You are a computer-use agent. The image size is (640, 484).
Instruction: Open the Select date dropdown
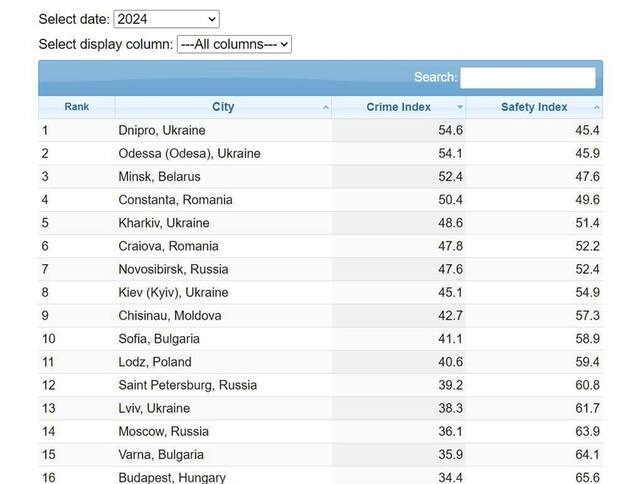coord(166,19)
